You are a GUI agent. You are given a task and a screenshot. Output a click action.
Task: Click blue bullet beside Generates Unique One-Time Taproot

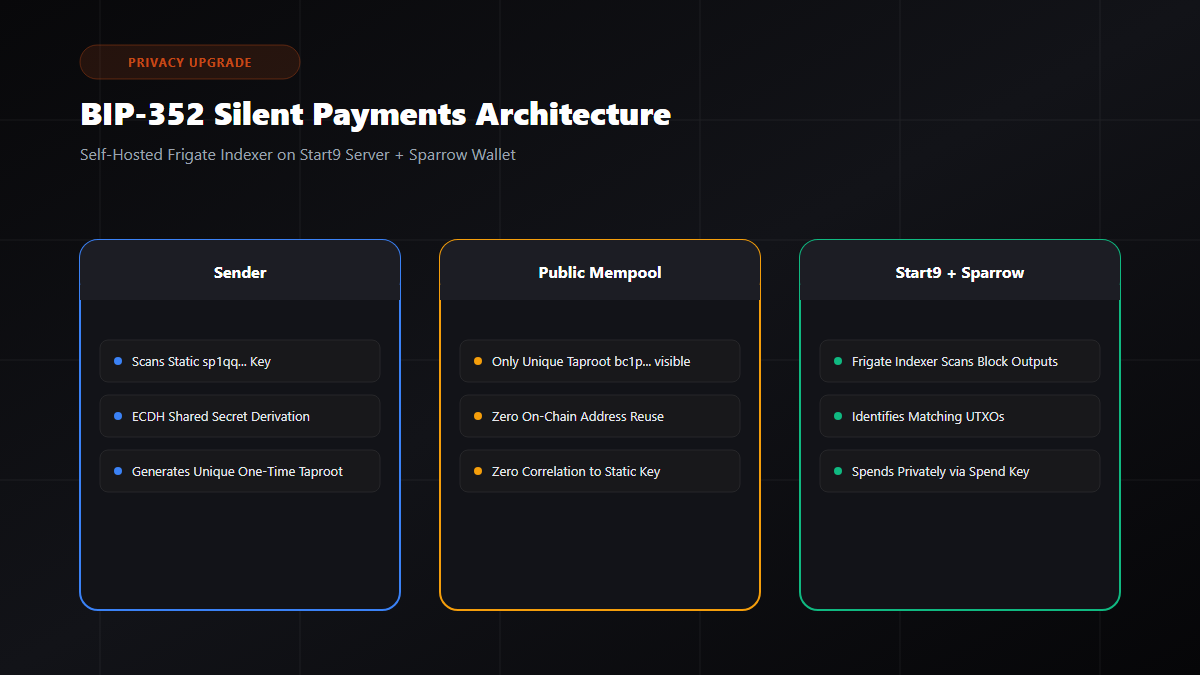(118, 471)
